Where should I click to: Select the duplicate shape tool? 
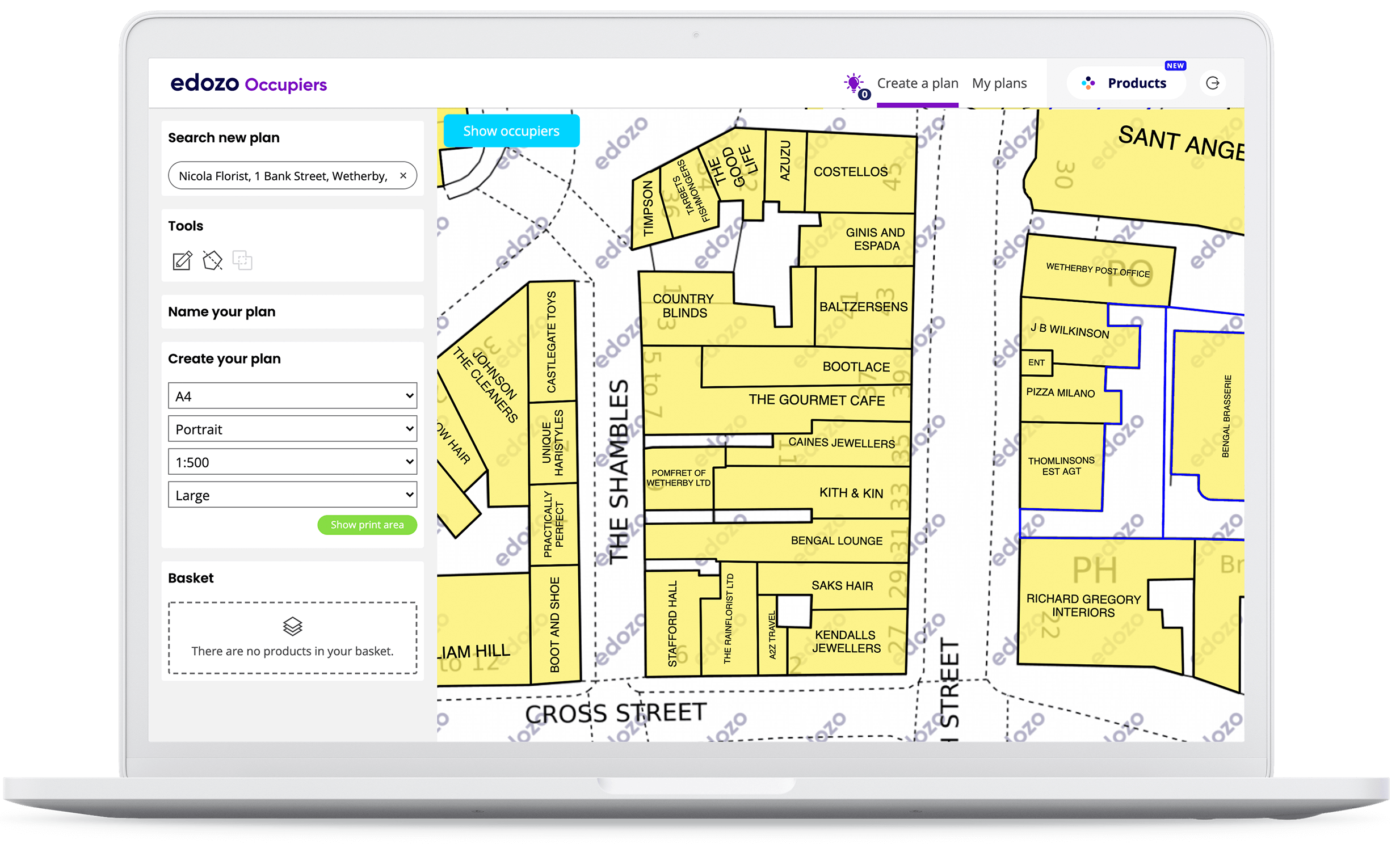242,261
